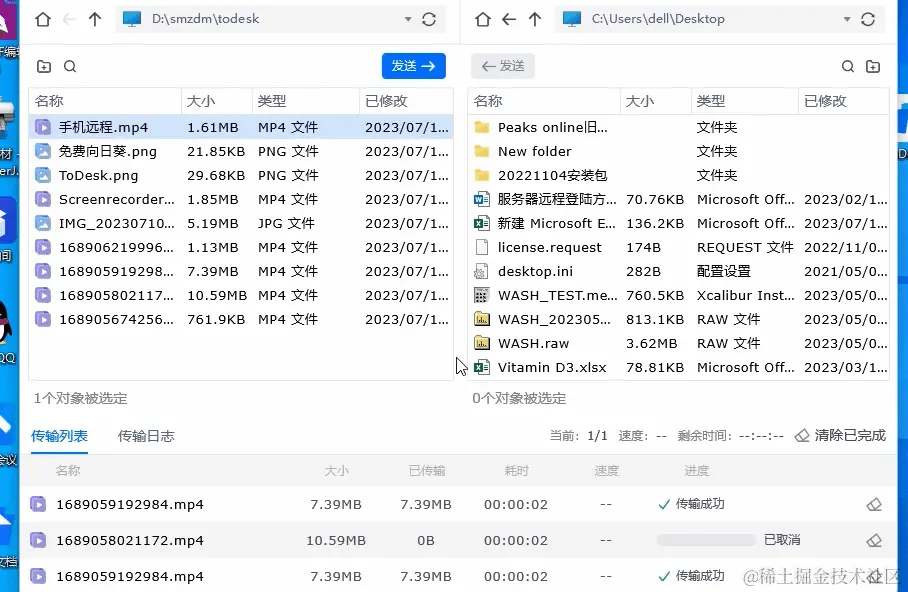
Task: Select the New folder row
Action: click(678, 151)
